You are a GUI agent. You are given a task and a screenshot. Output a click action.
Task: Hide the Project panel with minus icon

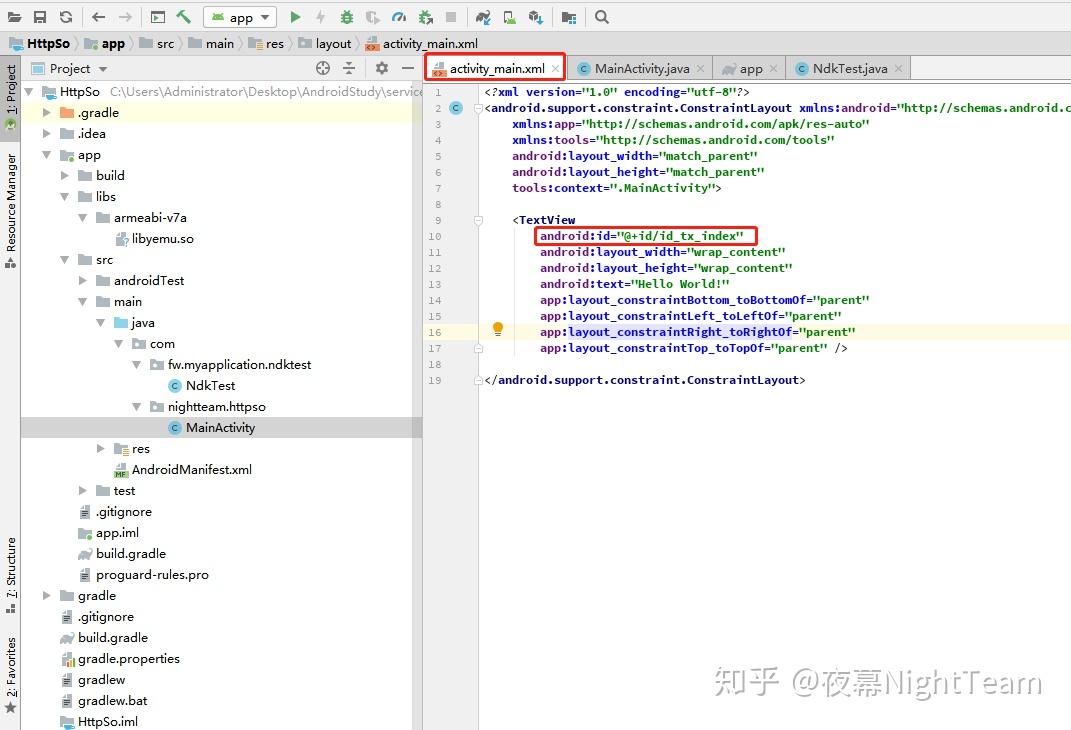pos(406,68)
